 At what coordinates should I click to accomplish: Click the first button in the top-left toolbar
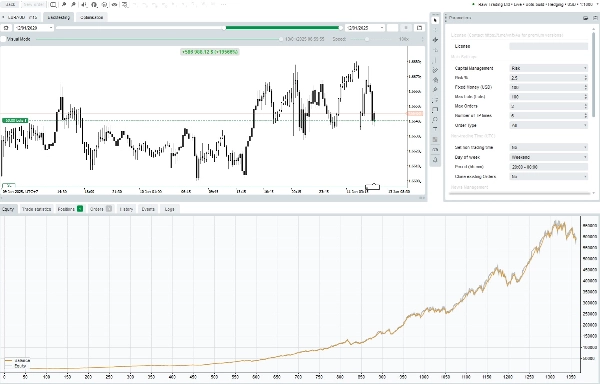[x=10, y=5]
